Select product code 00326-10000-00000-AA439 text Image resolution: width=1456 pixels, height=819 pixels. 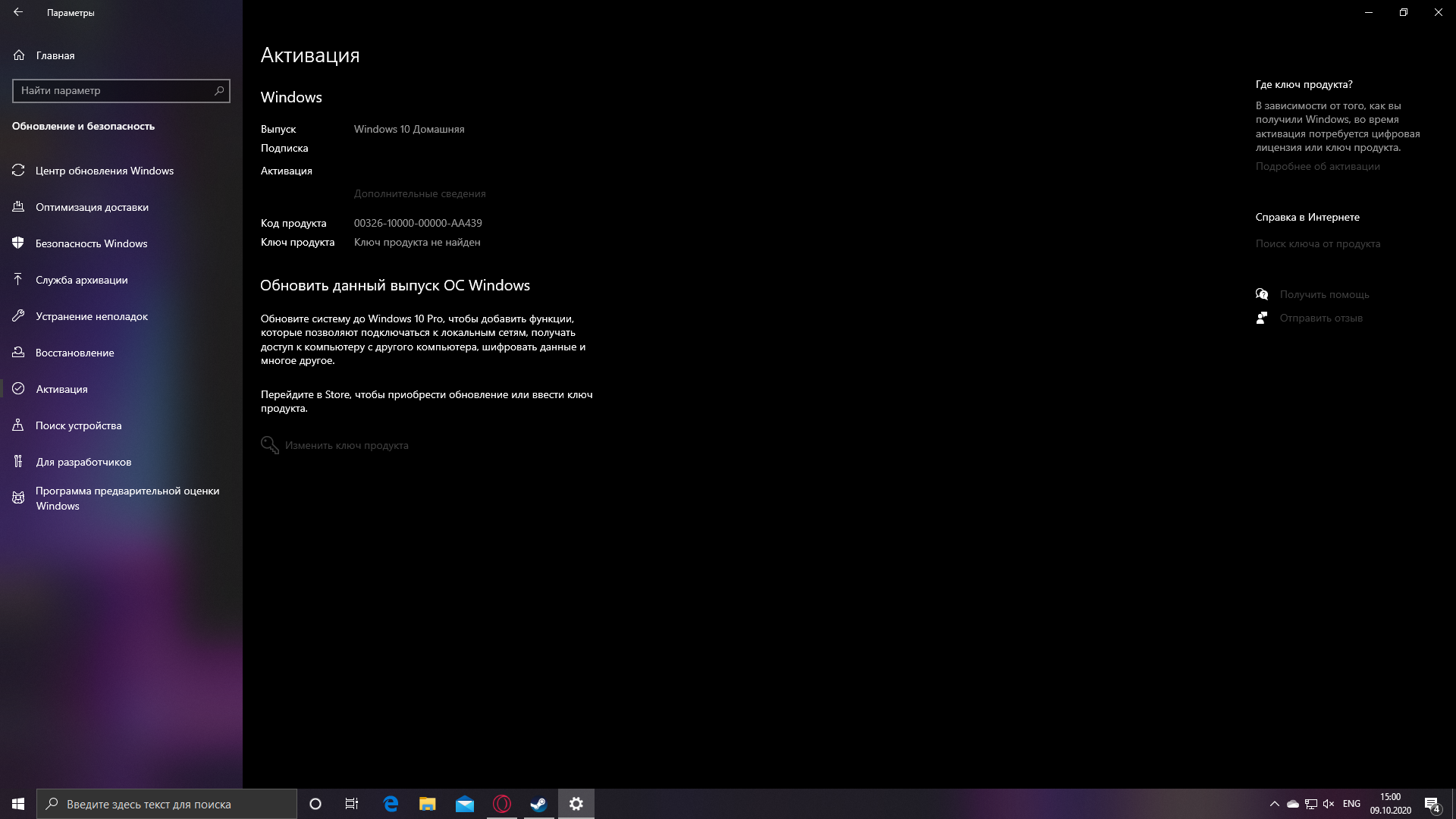(x=418, y=223)
